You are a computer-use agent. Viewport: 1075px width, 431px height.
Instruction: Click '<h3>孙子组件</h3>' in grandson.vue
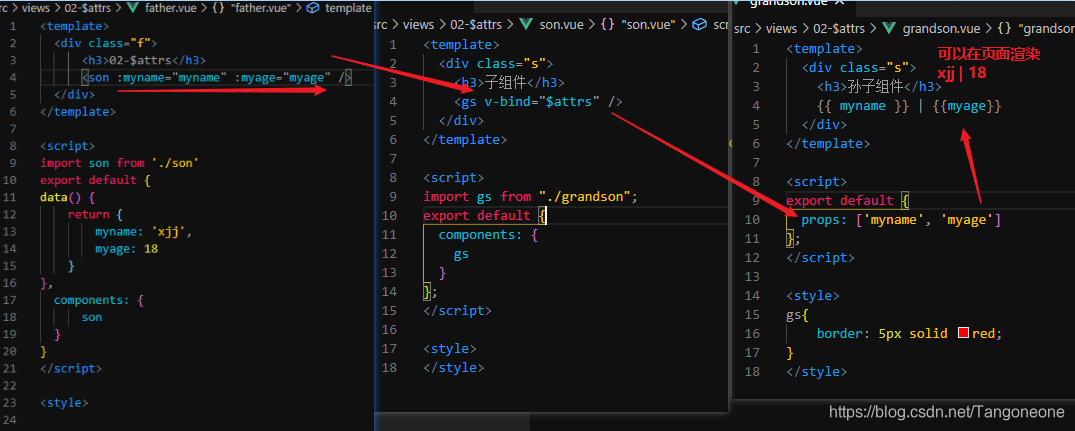tap(879, 87)
